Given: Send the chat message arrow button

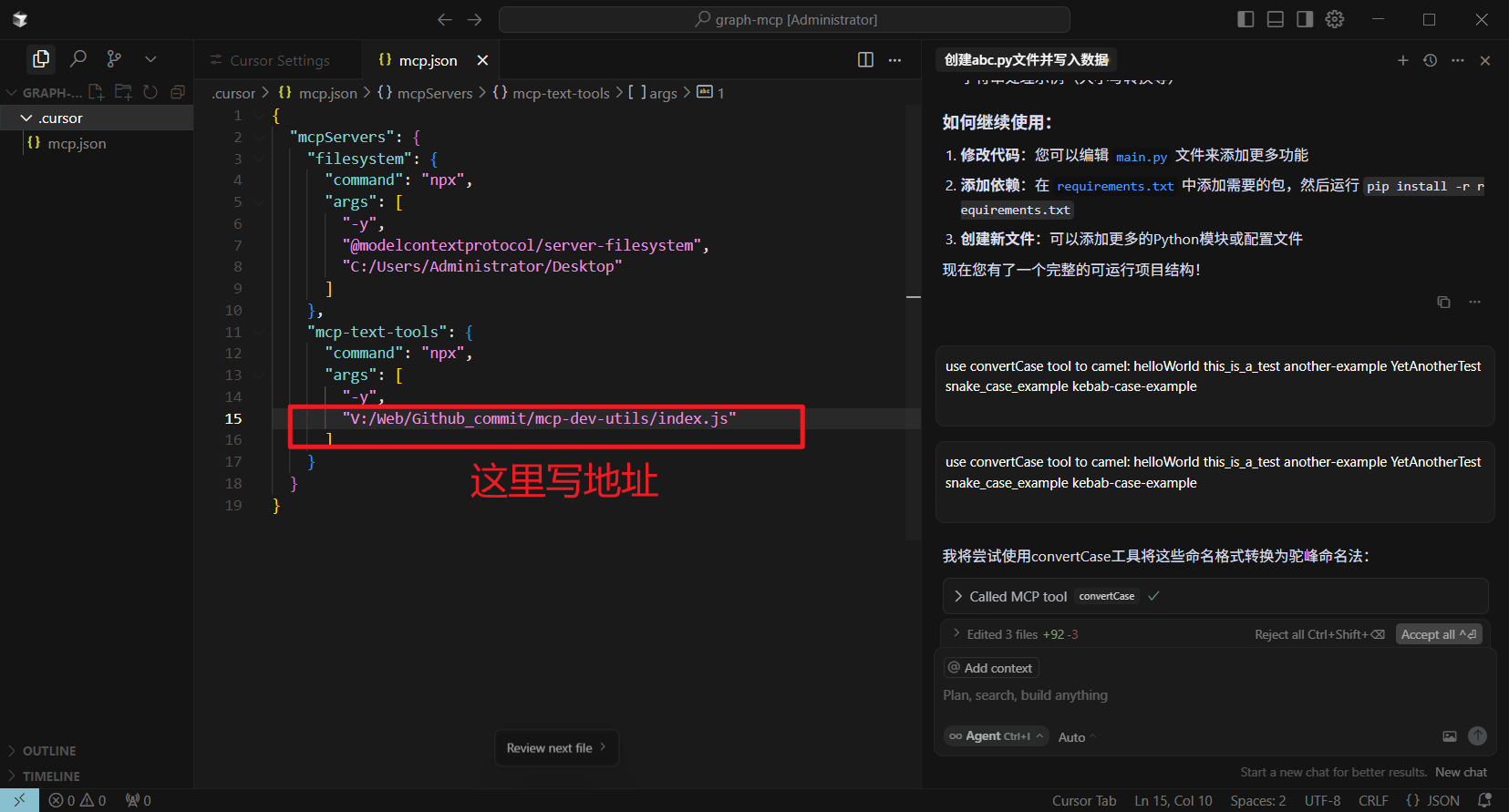Looking at the screenshot, I should click(x=1478, y=736).
